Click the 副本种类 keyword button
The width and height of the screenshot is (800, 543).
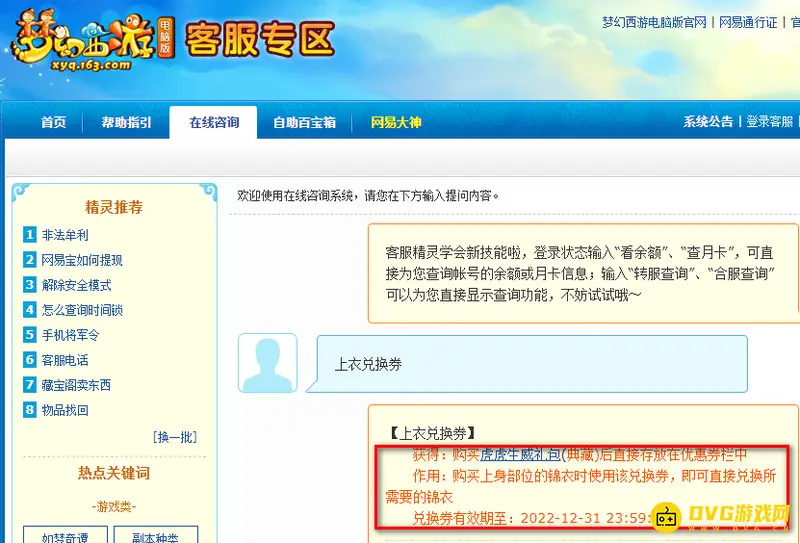(x=156, y=535)
